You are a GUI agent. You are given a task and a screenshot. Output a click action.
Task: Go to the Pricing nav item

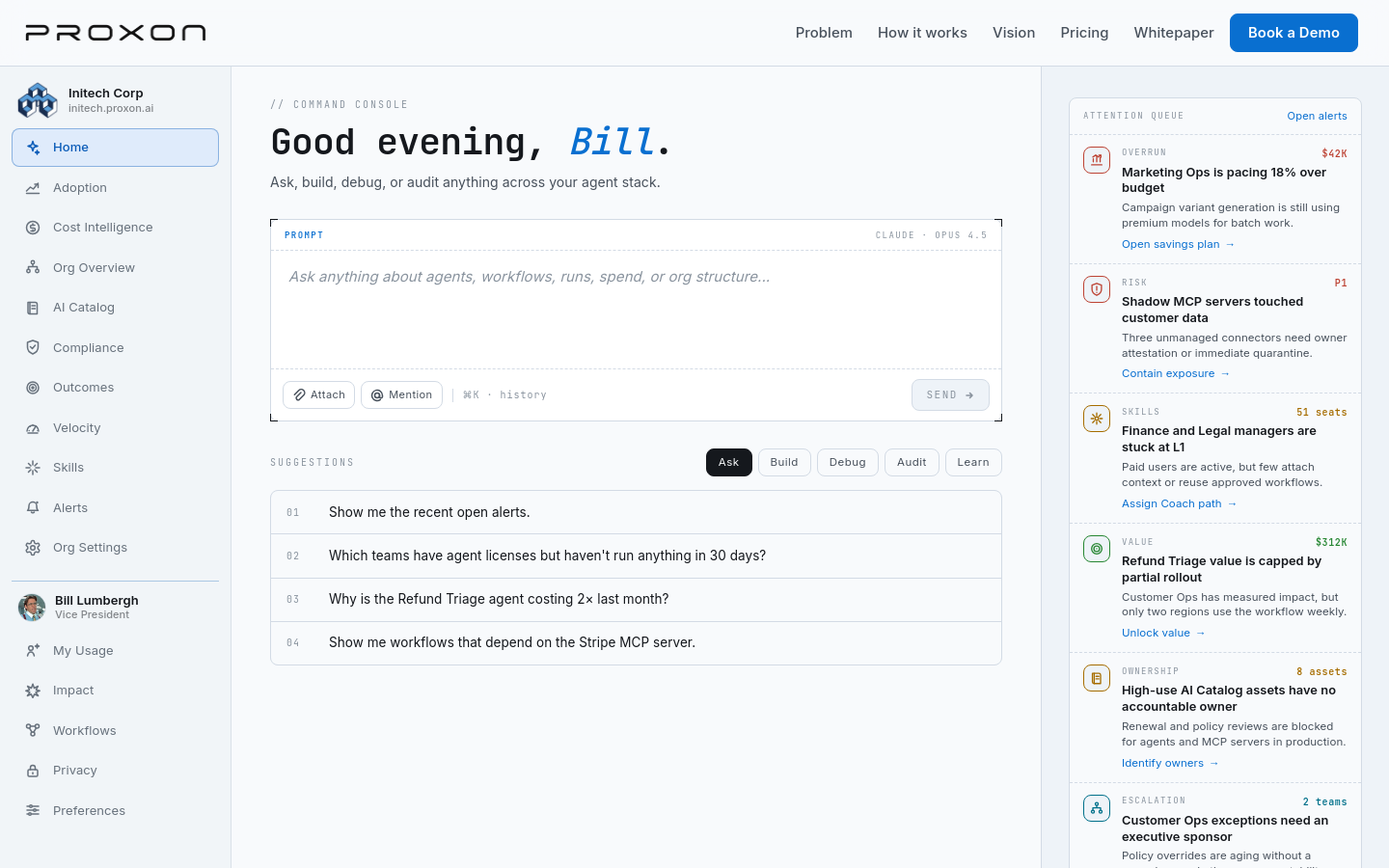pos(1084,33)
